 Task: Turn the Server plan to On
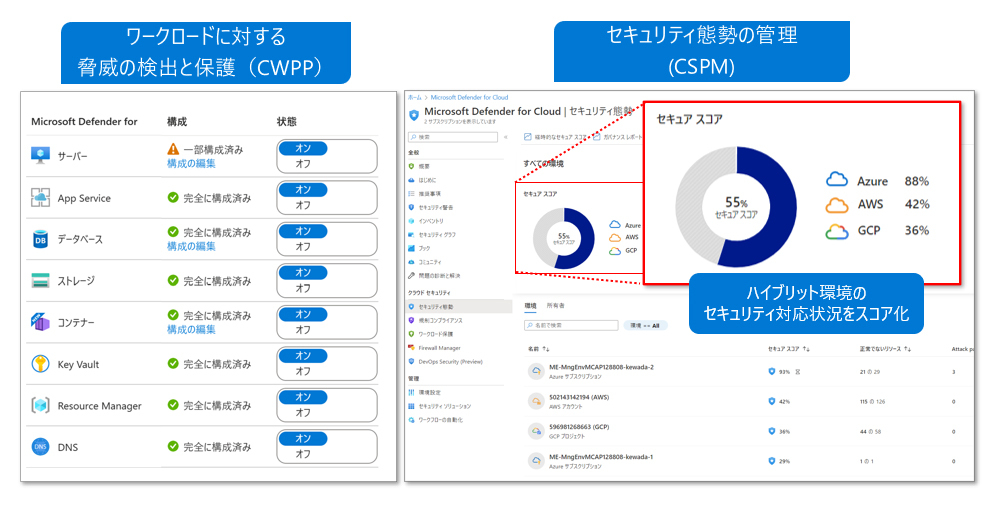tap(304, 148)
